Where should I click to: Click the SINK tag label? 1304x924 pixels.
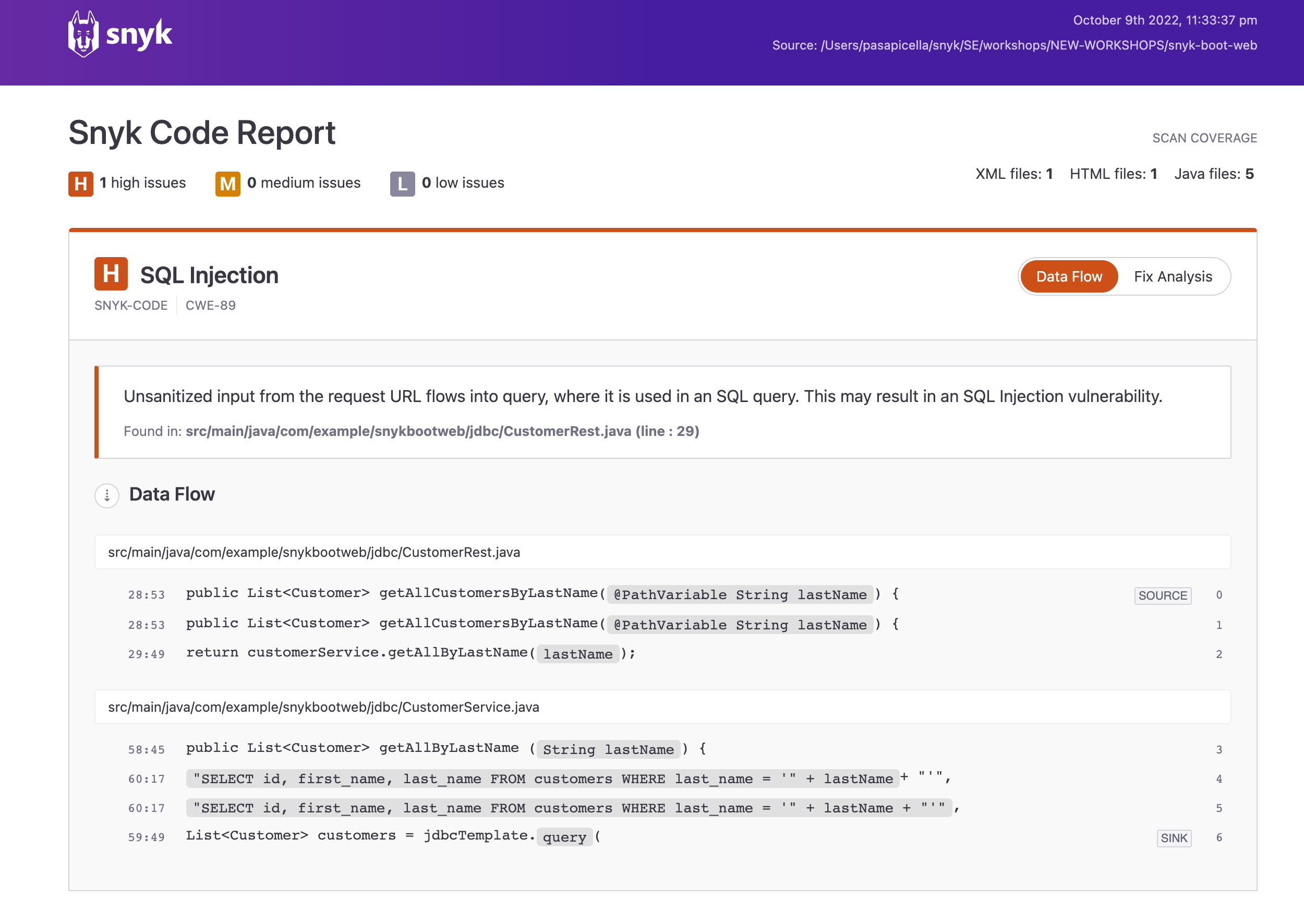pyautogui.click(x=1173, y=837)
